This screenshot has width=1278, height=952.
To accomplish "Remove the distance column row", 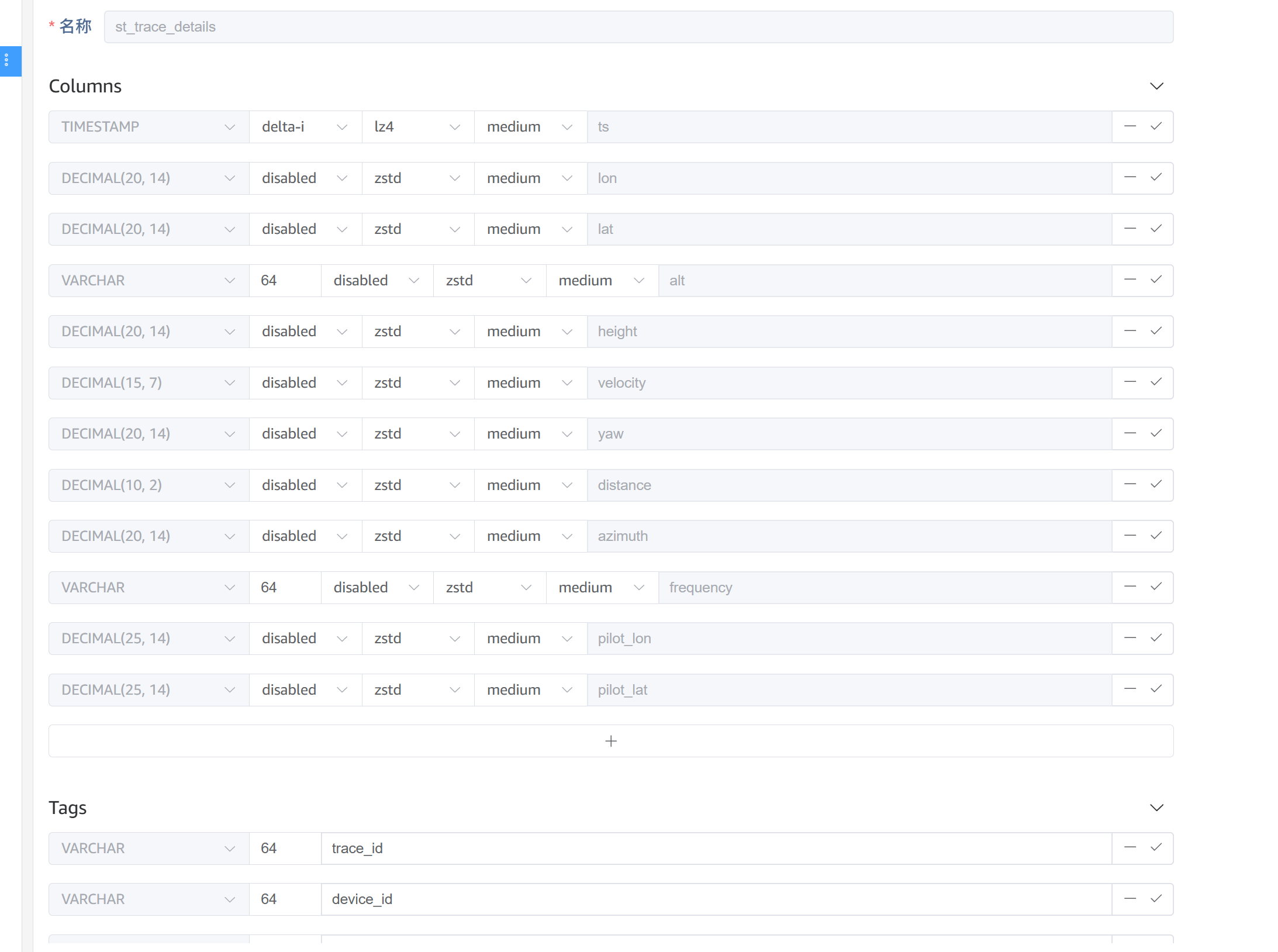I will click(1130, 485).
